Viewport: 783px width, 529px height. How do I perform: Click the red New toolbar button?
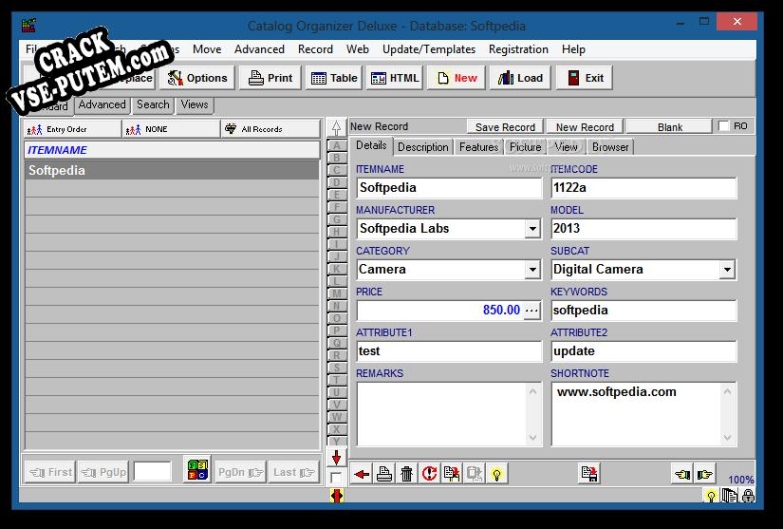456,78
